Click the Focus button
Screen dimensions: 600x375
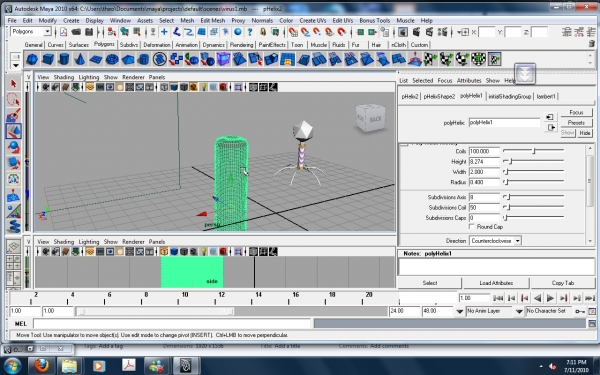point(576,112)
